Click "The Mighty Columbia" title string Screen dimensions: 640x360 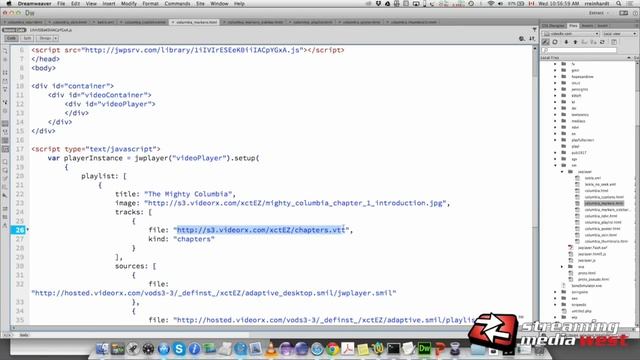[x=187, y=194]
